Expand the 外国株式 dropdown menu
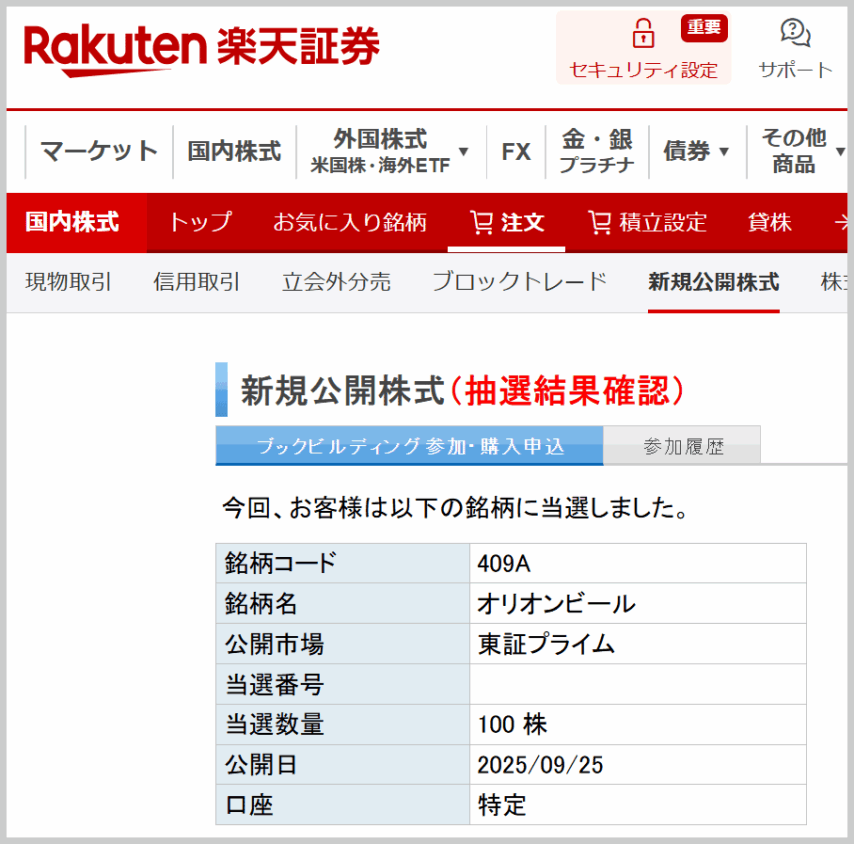Screen dimensions: 854x844 pos(463,151)
